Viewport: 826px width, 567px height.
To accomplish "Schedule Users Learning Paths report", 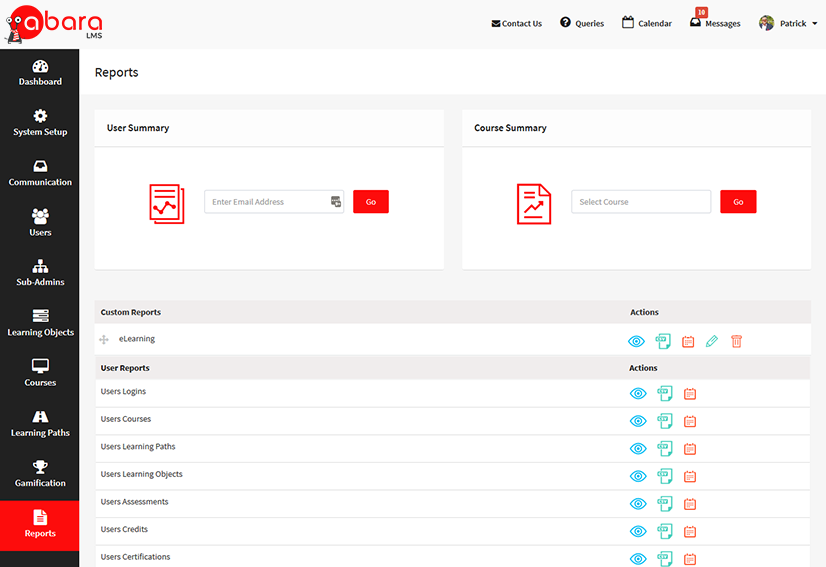I will tap(690, 448).
